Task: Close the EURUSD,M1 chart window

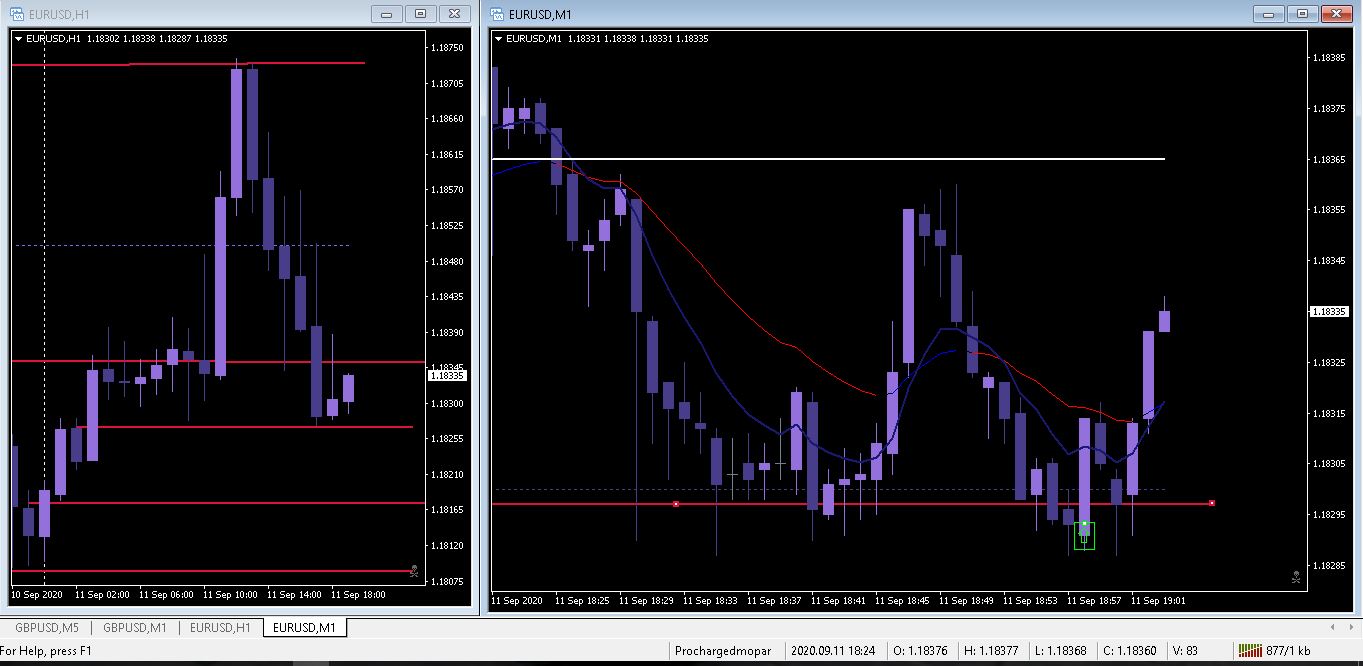Action: [x=1337, y=14]
